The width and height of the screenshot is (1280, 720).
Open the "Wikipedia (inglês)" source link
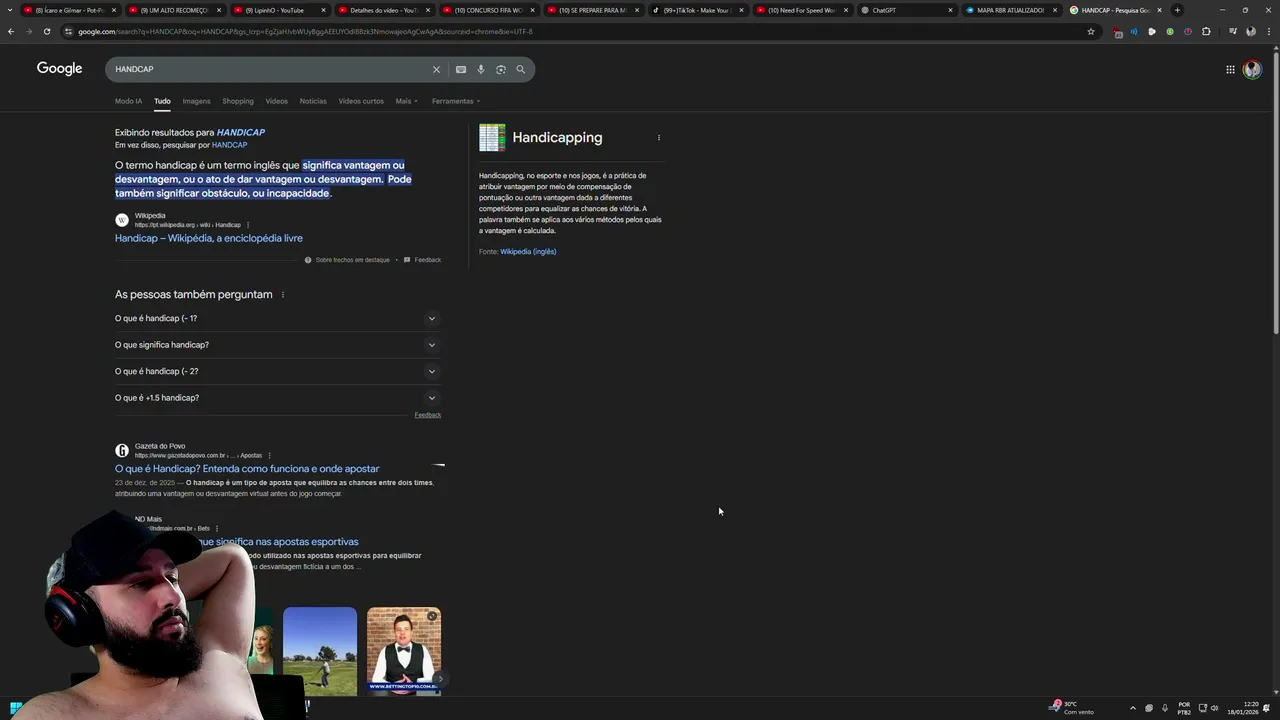click(x=528, y=252)
